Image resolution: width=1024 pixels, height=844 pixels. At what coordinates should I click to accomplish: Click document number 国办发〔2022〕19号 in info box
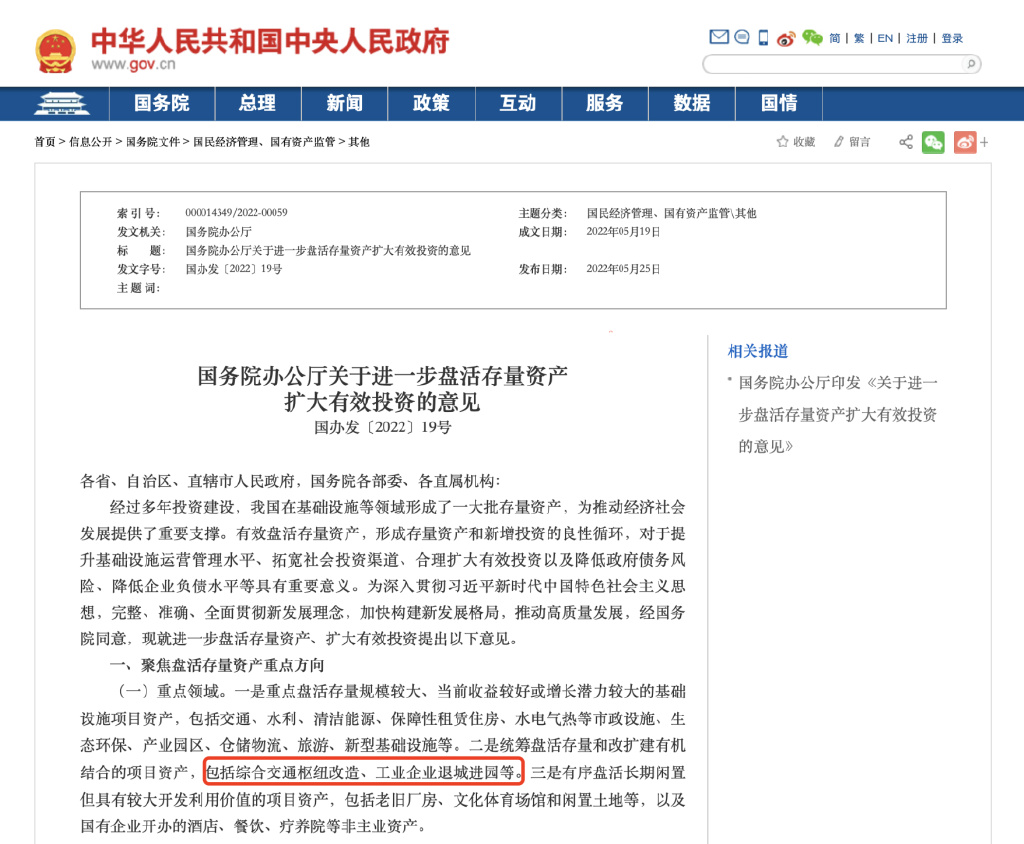234,269
